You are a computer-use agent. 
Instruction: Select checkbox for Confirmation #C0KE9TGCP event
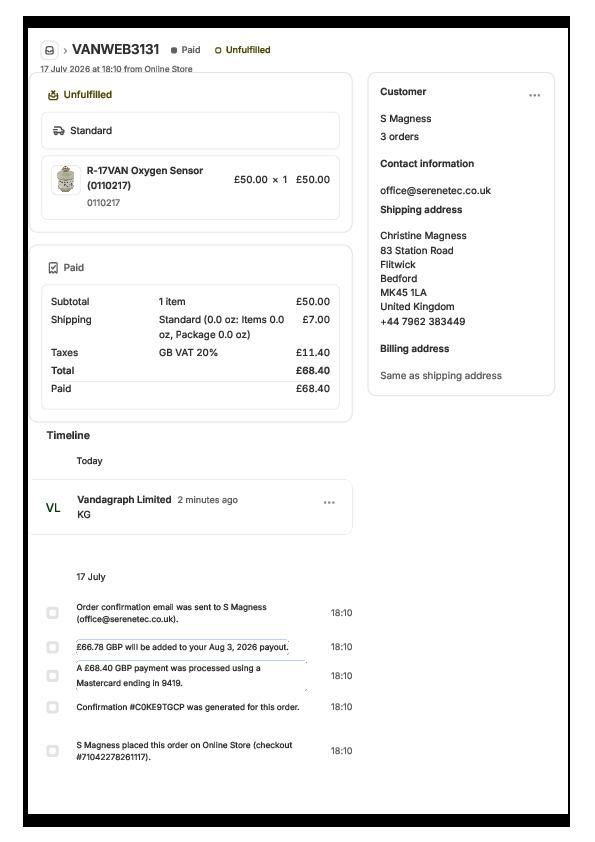click(x=53, y=707)
